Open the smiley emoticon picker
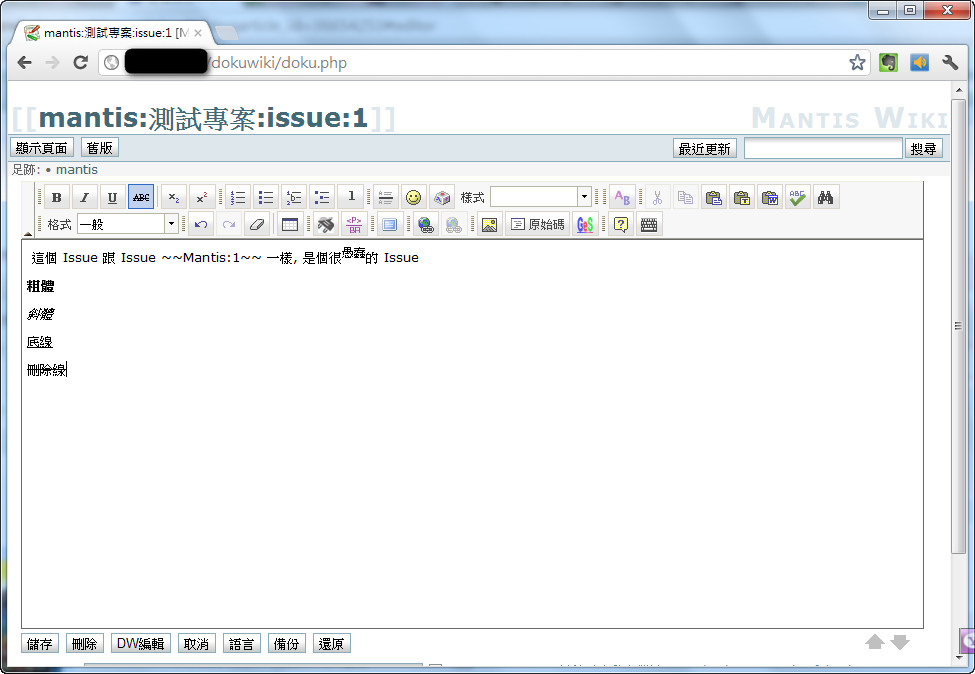This screenshot has height=674, width=975. coord(414,198)
